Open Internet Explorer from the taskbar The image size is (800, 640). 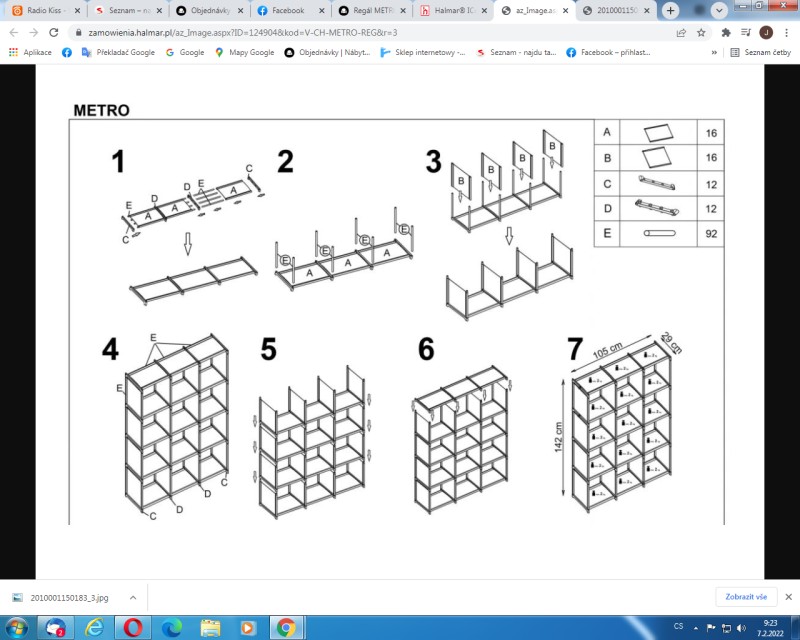click(94, 627)
